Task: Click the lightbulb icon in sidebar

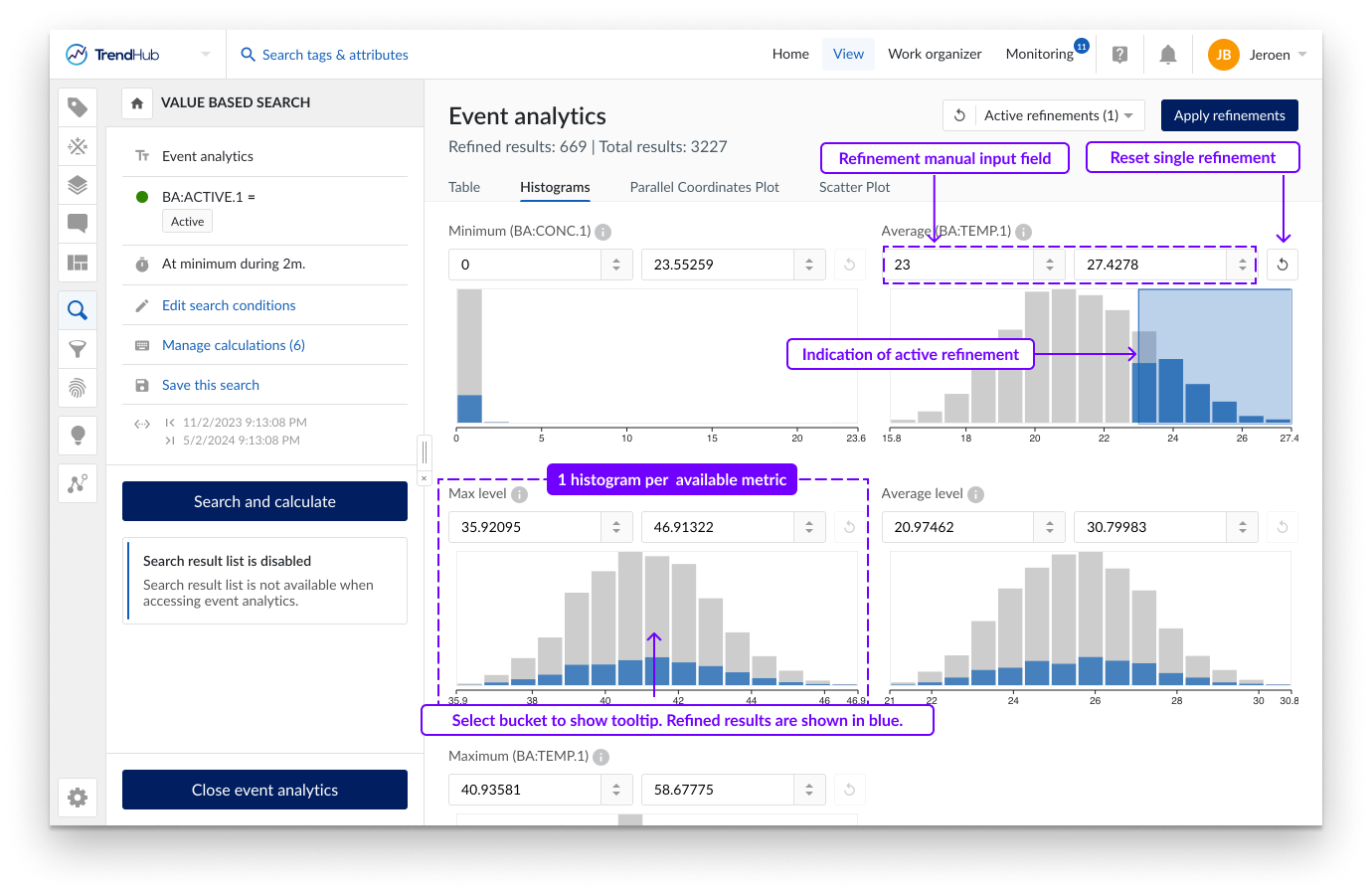Action: [78, 435]
